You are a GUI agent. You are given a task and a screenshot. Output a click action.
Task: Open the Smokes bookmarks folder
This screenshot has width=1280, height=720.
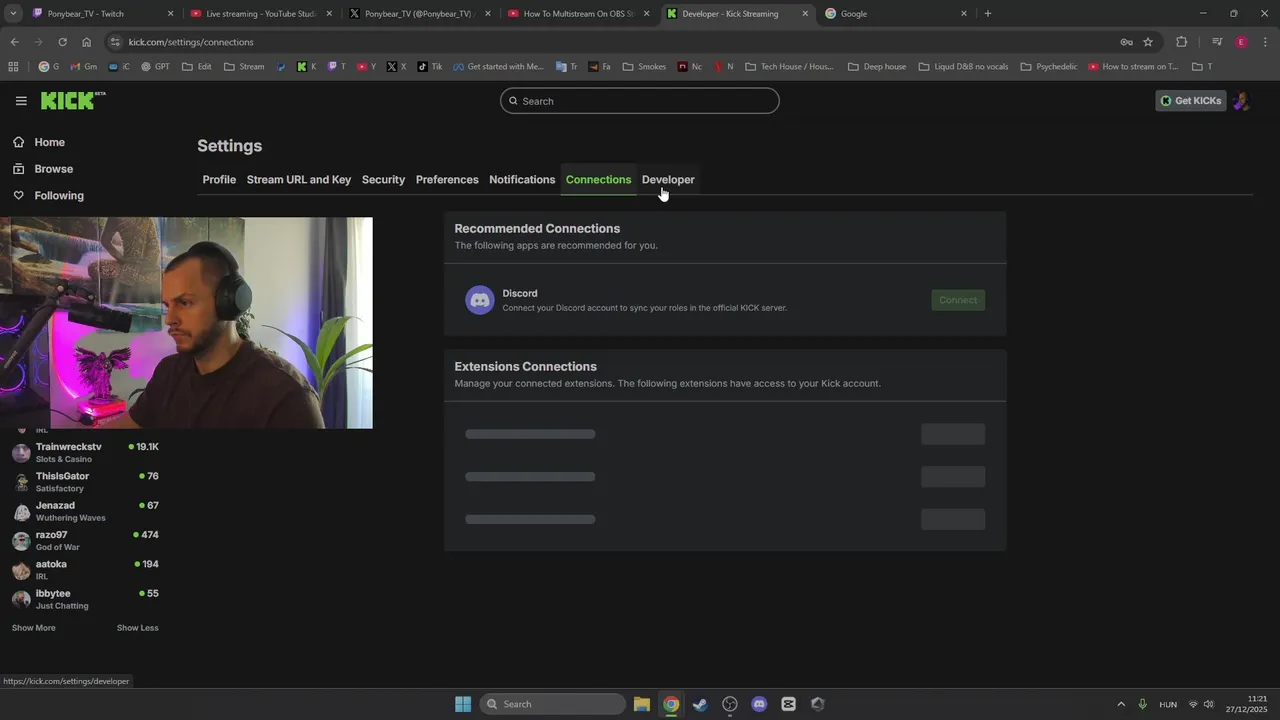pyautogui.click(x=644, y=67)
